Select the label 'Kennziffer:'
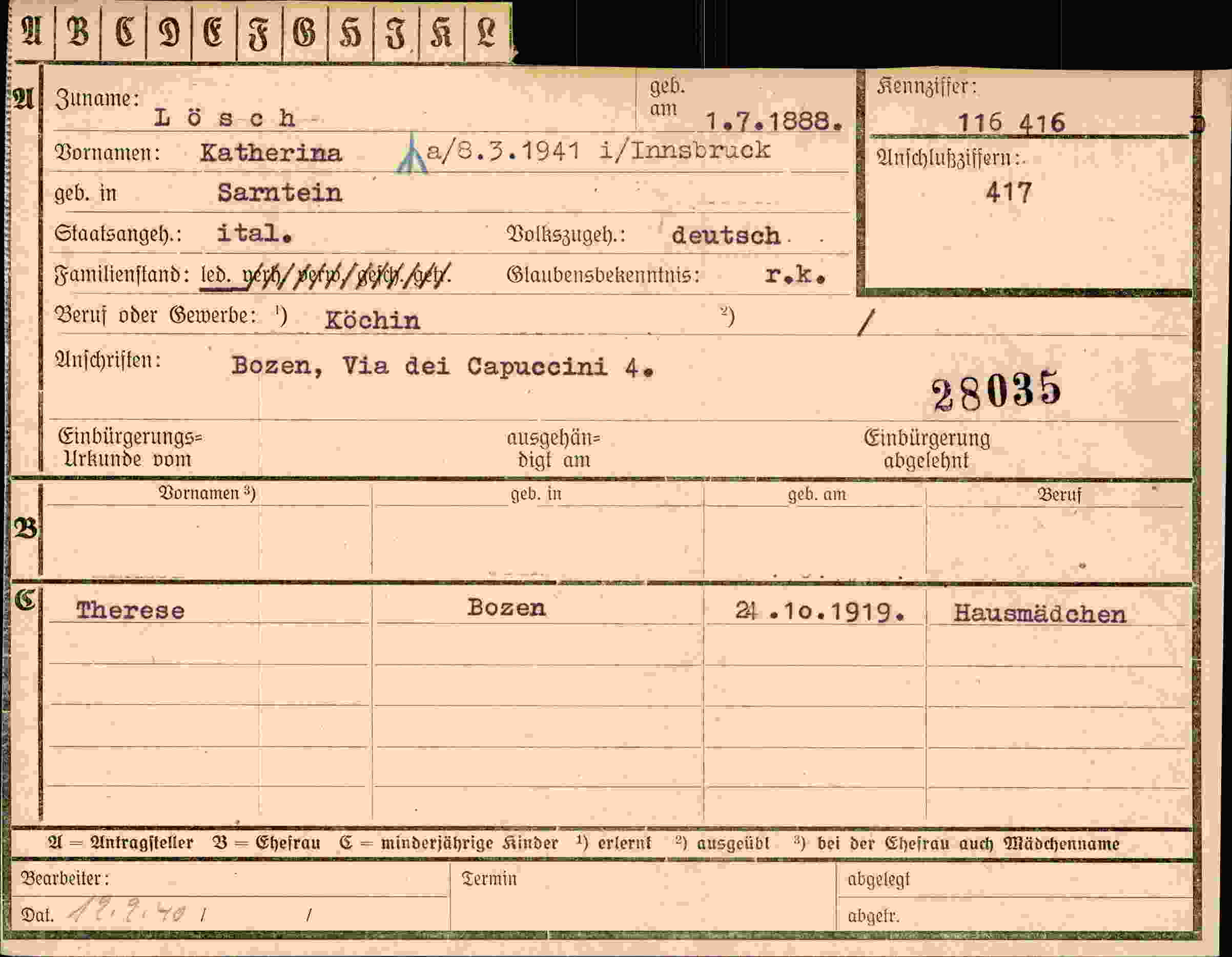 (926, 86)
